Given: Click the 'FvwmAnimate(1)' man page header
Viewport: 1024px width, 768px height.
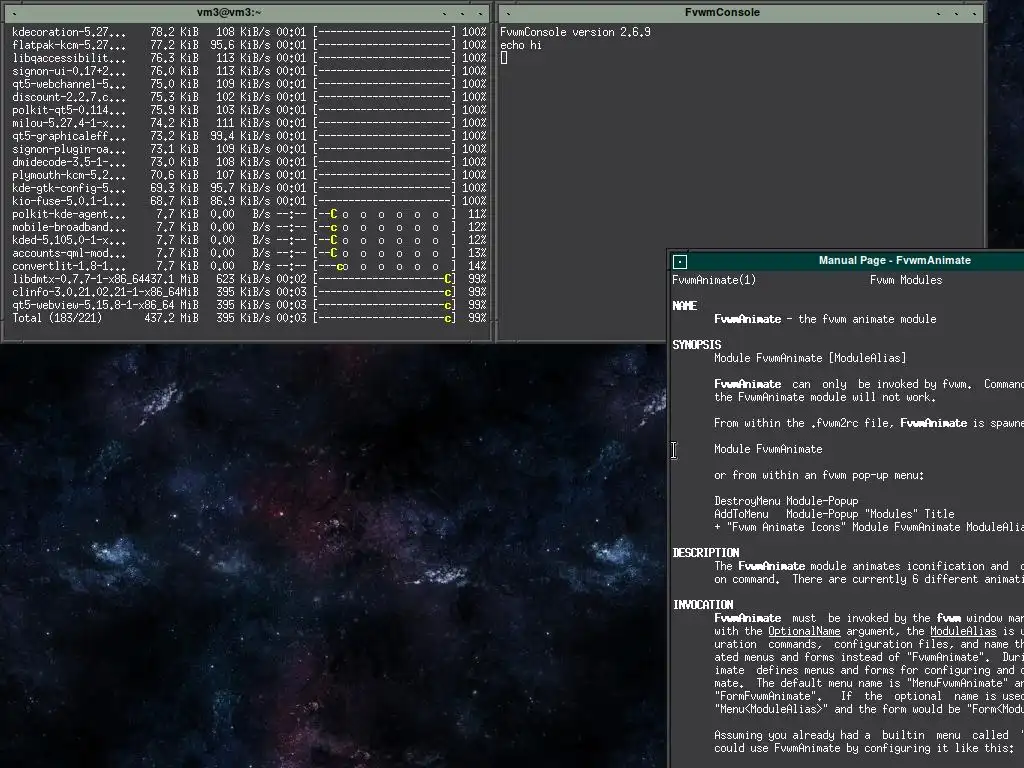Looking at the screenshot, I should [714, 280].
